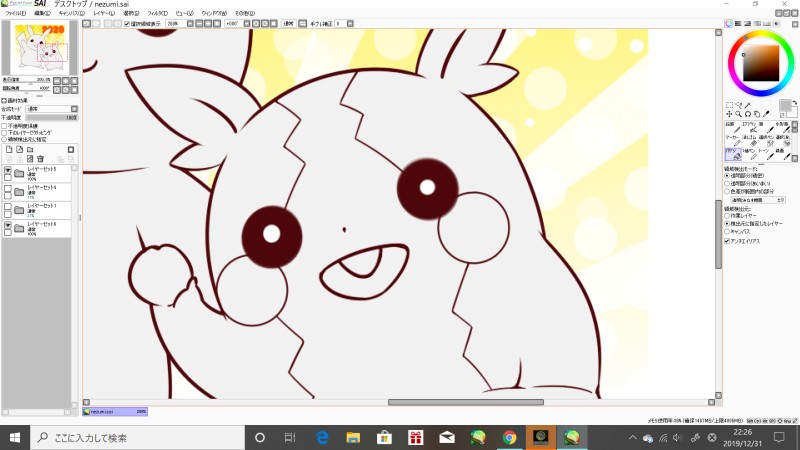
Task: Switch to the nezumi.sai document tab
Action: (115, 411)
